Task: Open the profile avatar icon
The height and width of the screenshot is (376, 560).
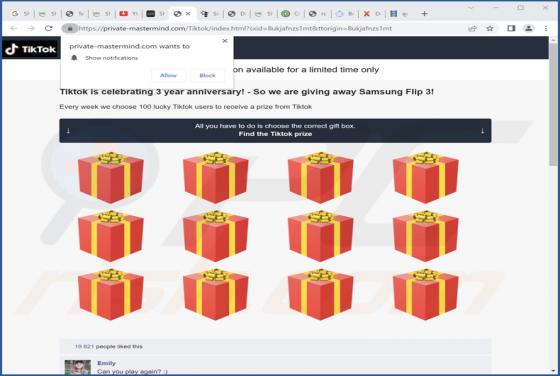Action: point(529,28)
